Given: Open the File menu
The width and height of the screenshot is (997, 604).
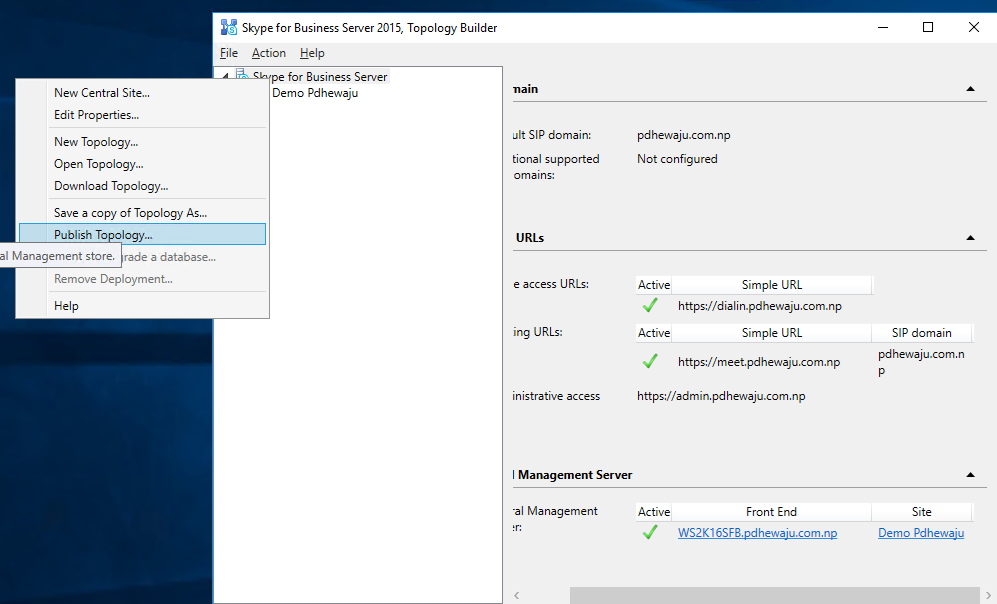Looking at the screenshot, I should (229, 53).
